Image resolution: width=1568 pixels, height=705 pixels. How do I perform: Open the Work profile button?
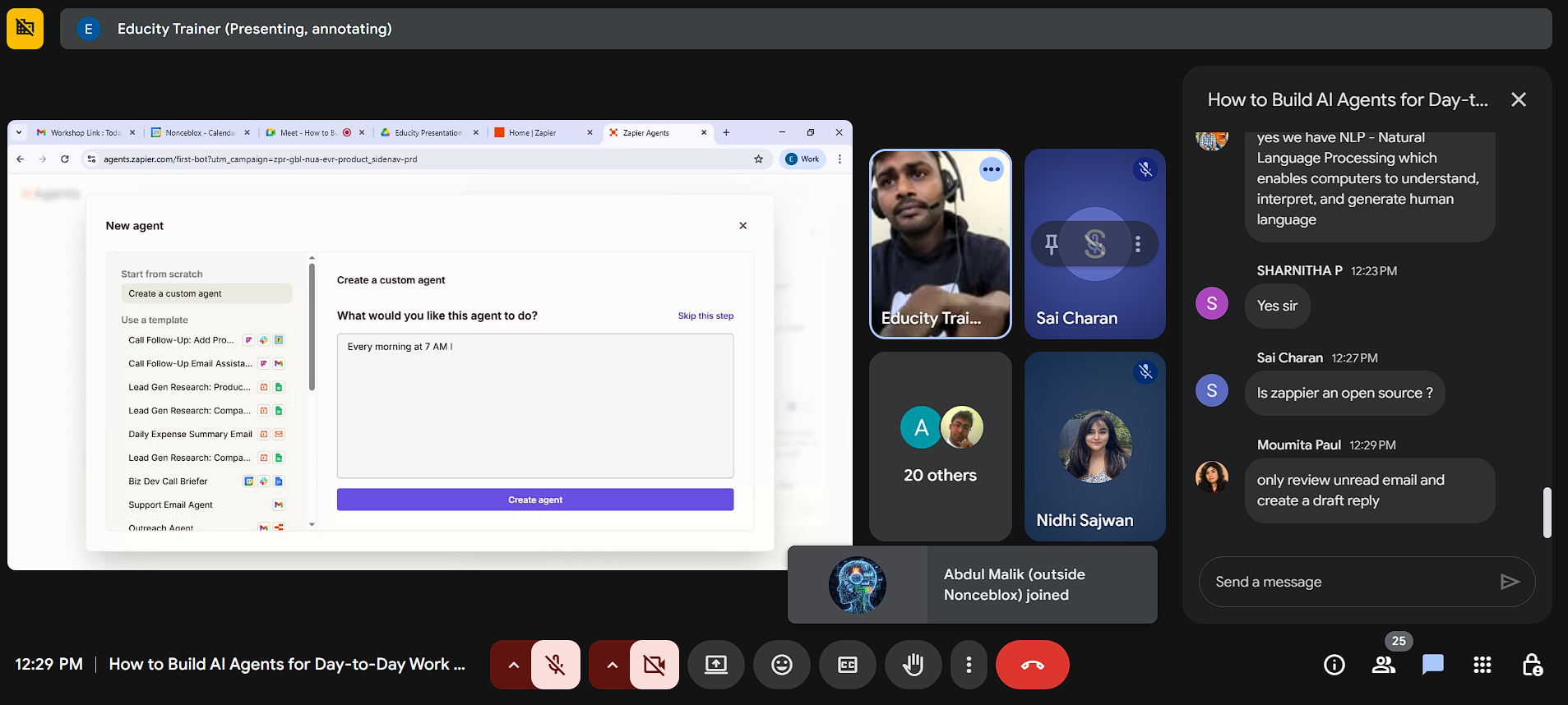(803, 159)
